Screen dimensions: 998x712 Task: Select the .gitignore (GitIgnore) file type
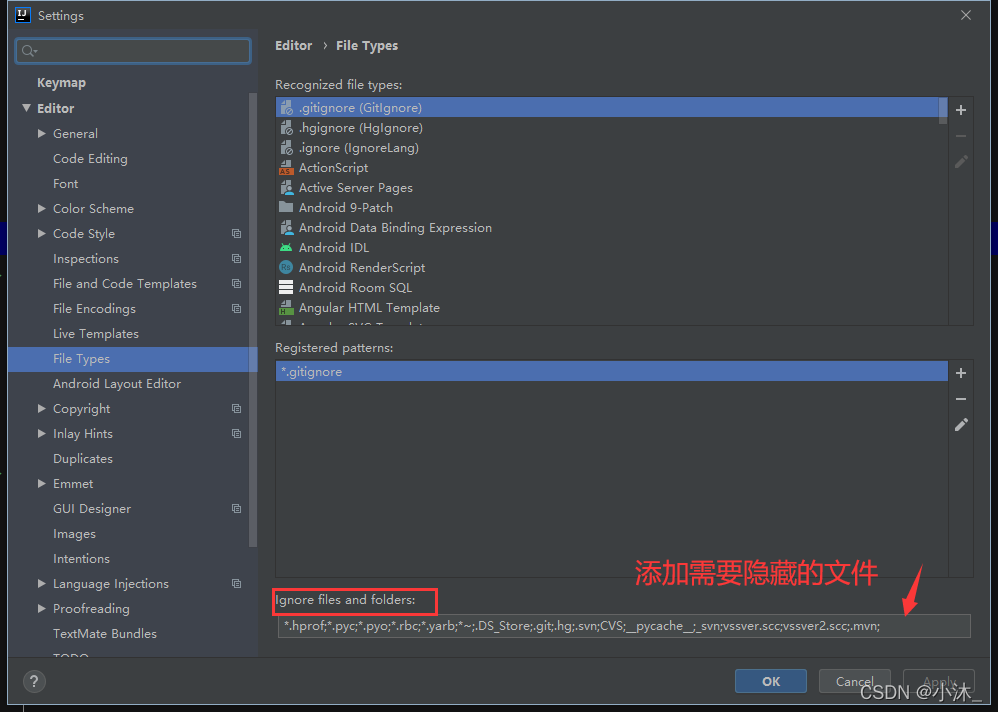pos(612,108)
